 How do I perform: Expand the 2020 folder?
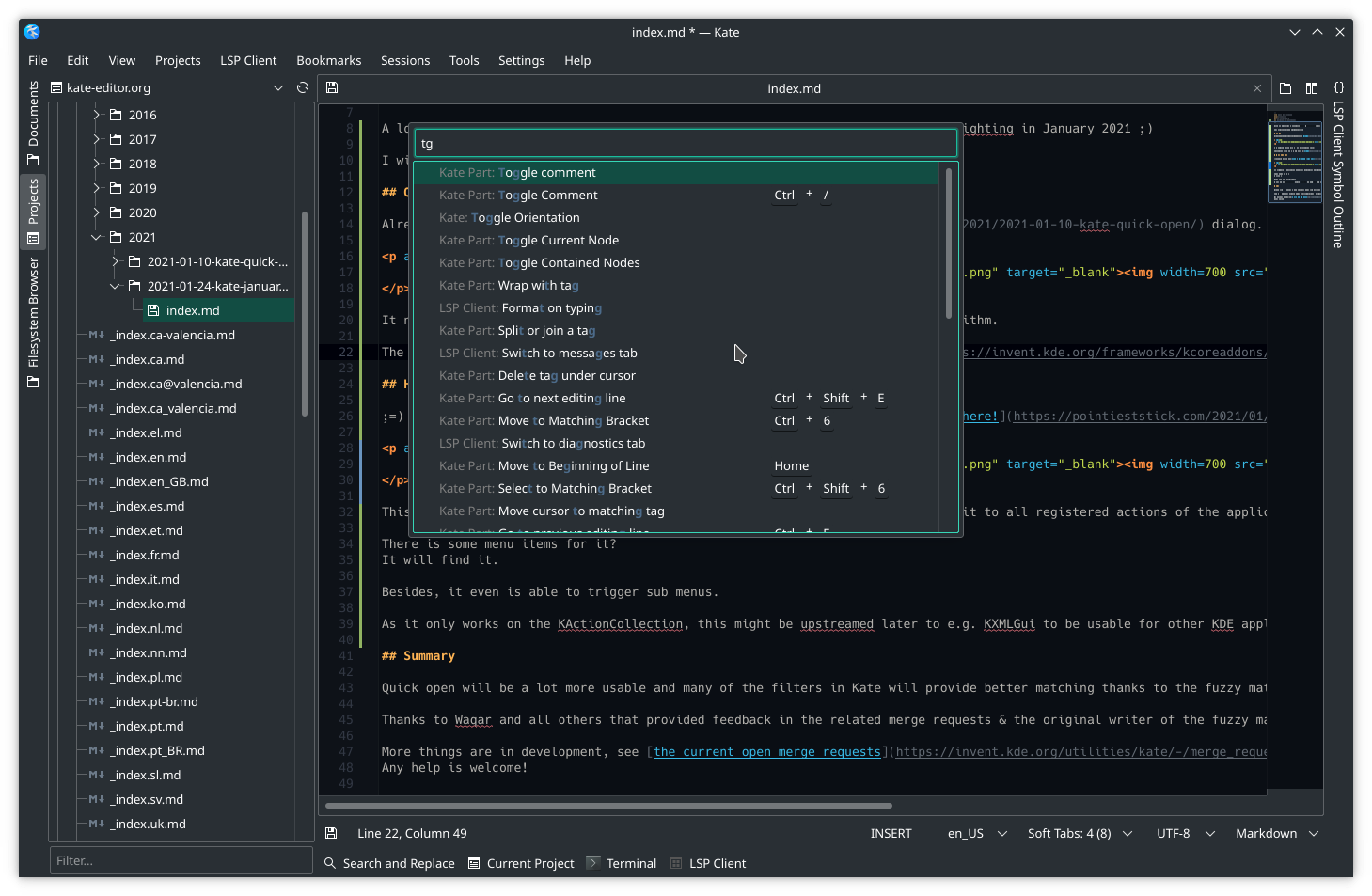point(96,212)
